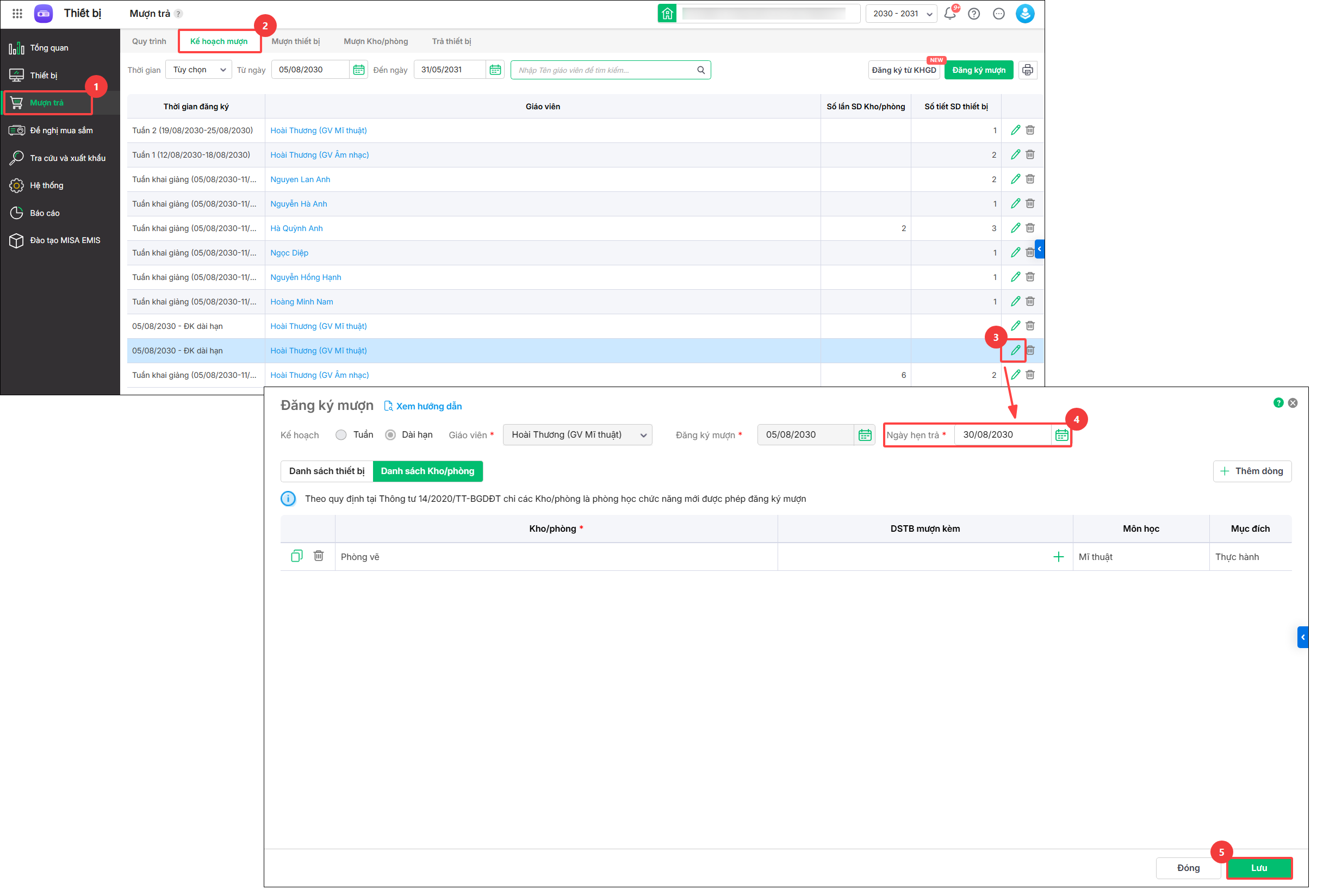This screenshot has height=896, width=1317.
Task: Open the Giáo viên Hoài Thương dropdown
Action: tap(577, 435)
